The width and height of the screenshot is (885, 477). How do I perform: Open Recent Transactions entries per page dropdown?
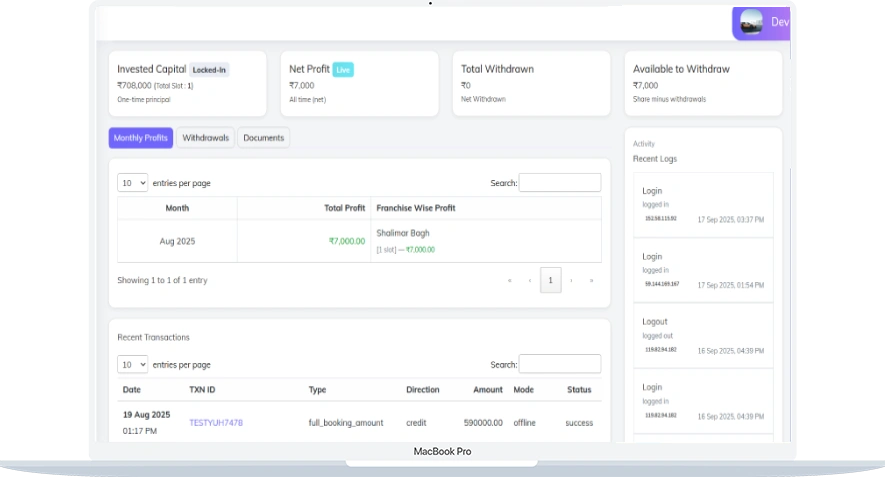[x=133, y=365]
